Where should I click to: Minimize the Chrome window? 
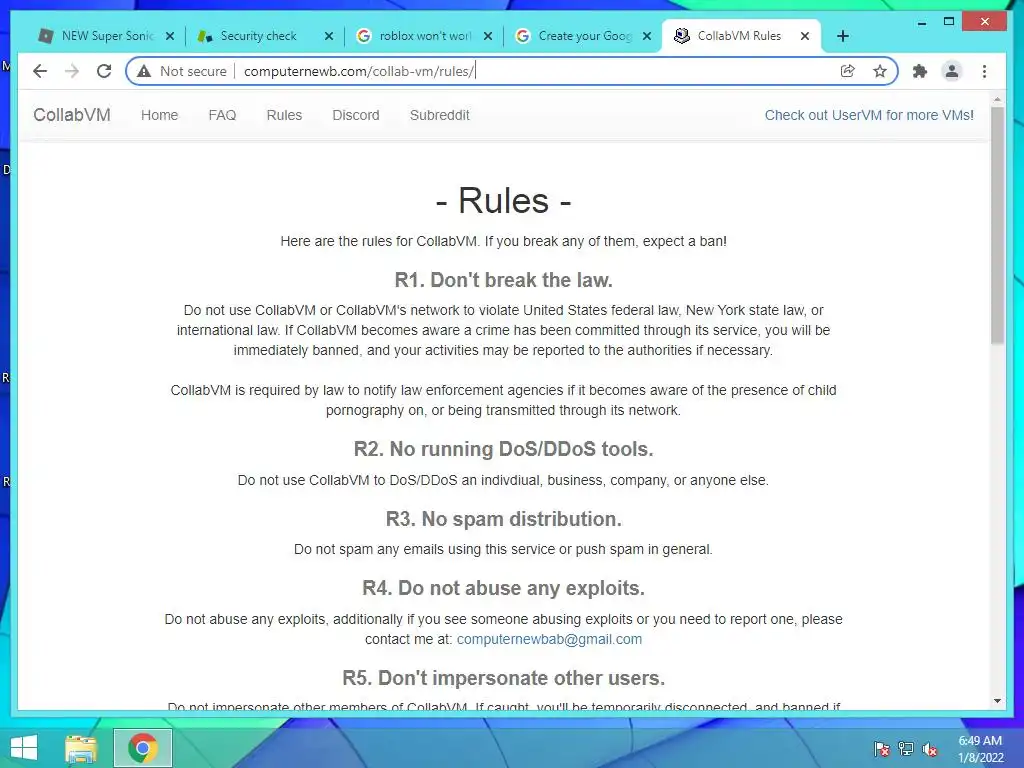click(921, 23)
